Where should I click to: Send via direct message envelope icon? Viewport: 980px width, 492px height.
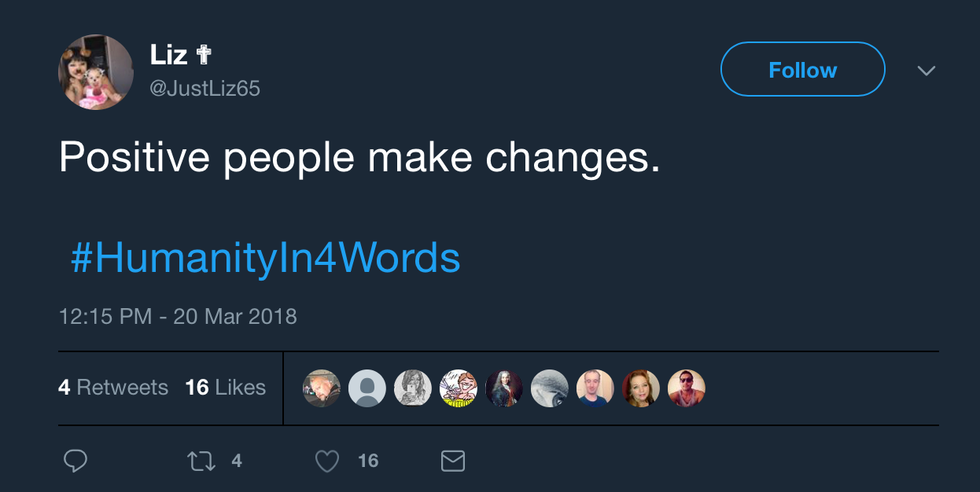[453, 460]
